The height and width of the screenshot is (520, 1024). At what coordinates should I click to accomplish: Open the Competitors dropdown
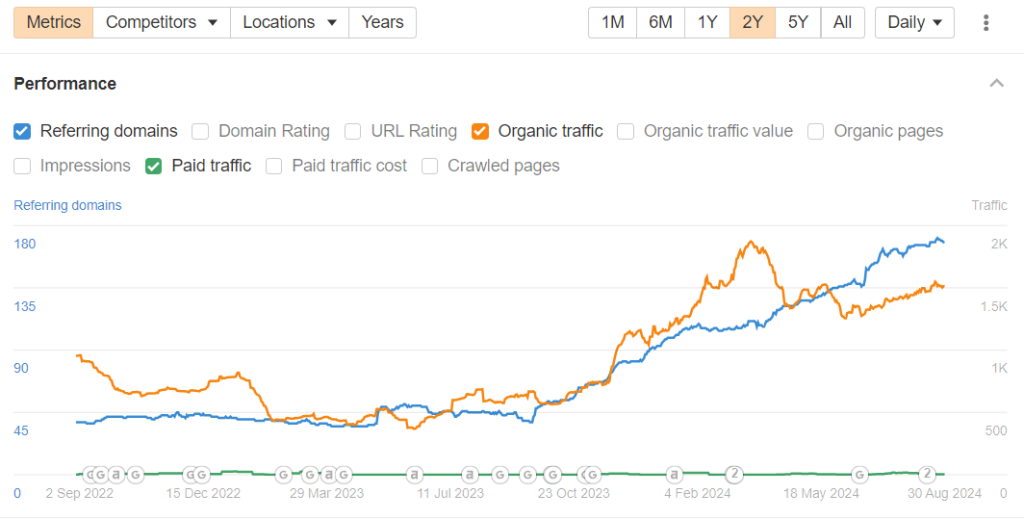point(161,22)
